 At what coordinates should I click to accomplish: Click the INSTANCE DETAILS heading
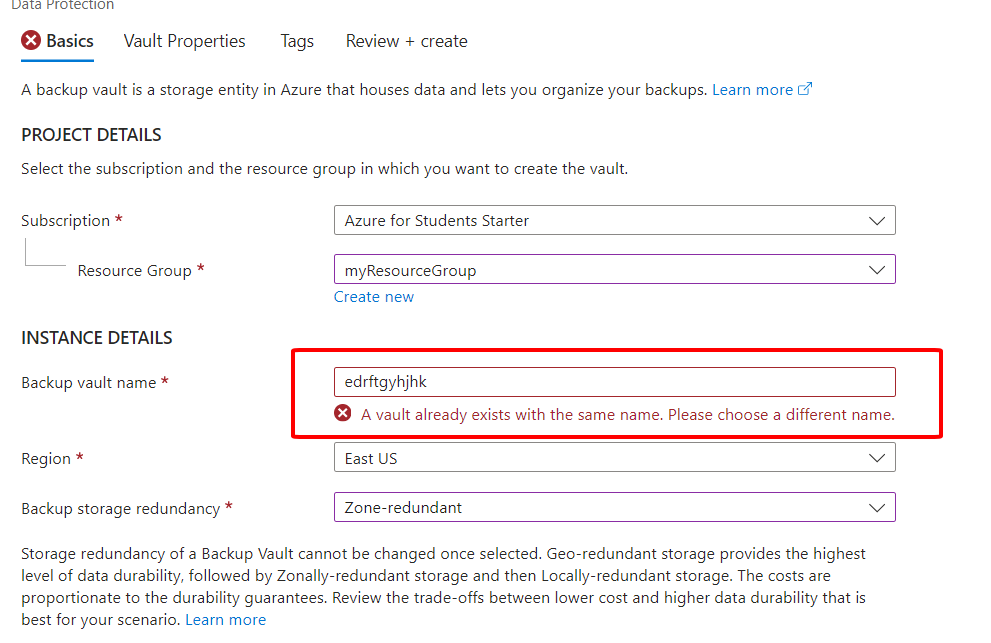tap(97, 338)
